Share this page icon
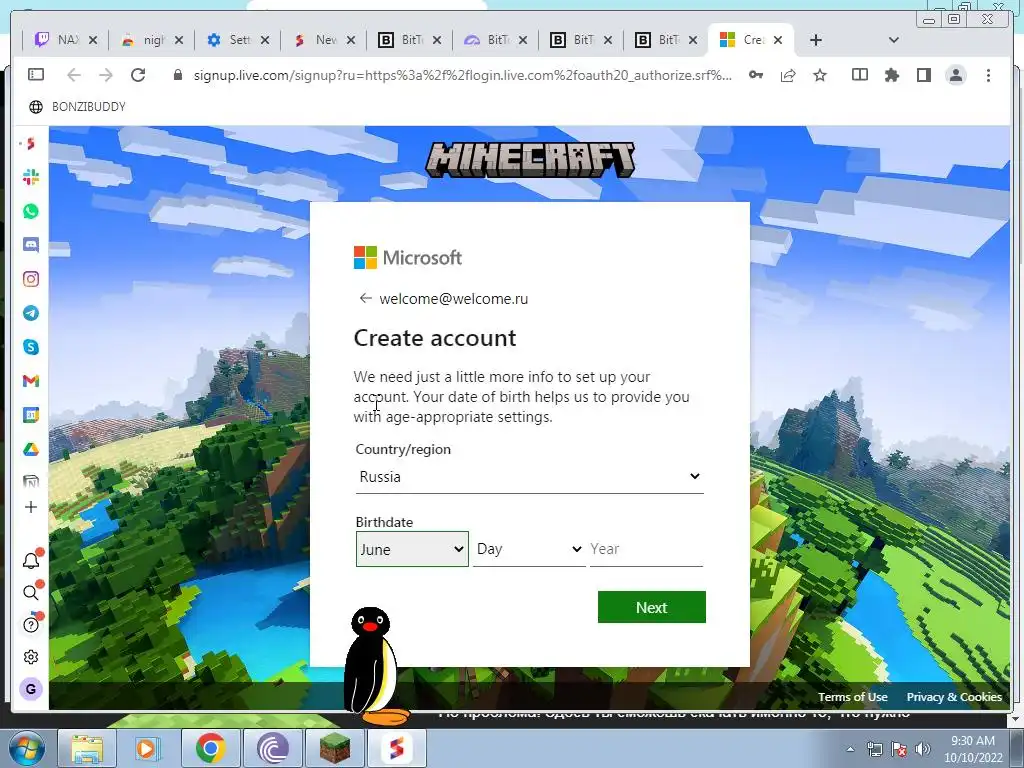 coord(788,75)
